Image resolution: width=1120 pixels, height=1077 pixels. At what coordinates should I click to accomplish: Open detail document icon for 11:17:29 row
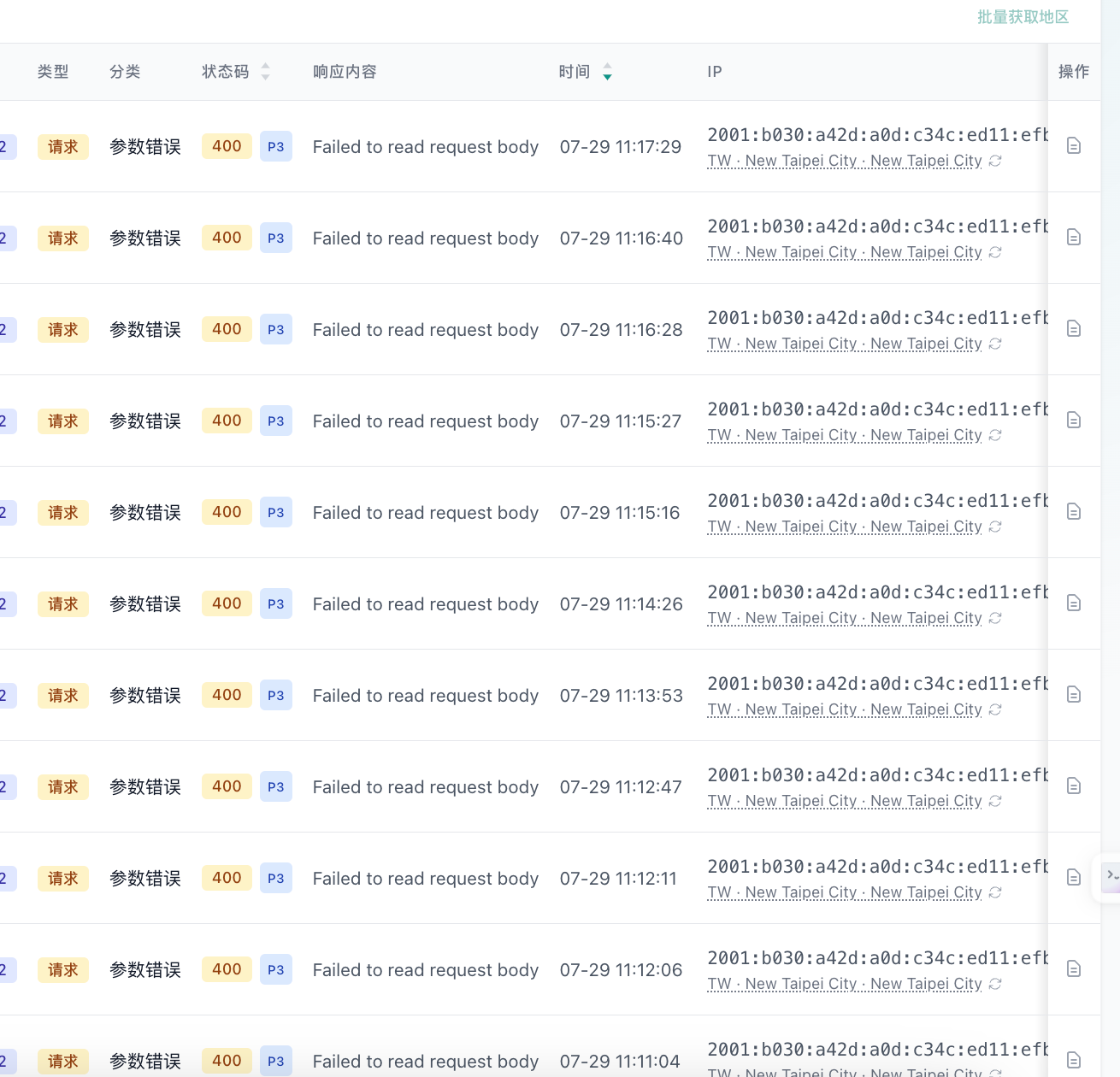pyautogui.click(x=1074, y=146)
